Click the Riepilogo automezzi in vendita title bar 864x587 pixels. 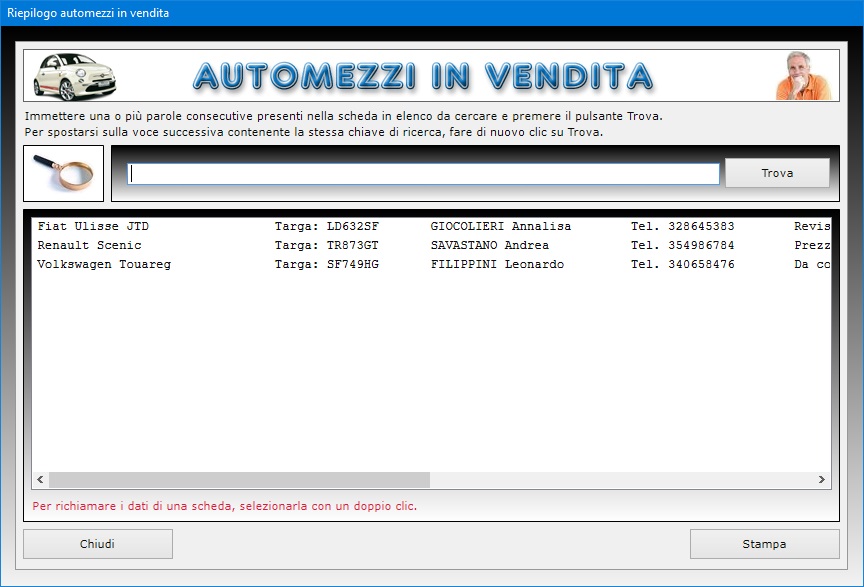(x=432, y=13)
